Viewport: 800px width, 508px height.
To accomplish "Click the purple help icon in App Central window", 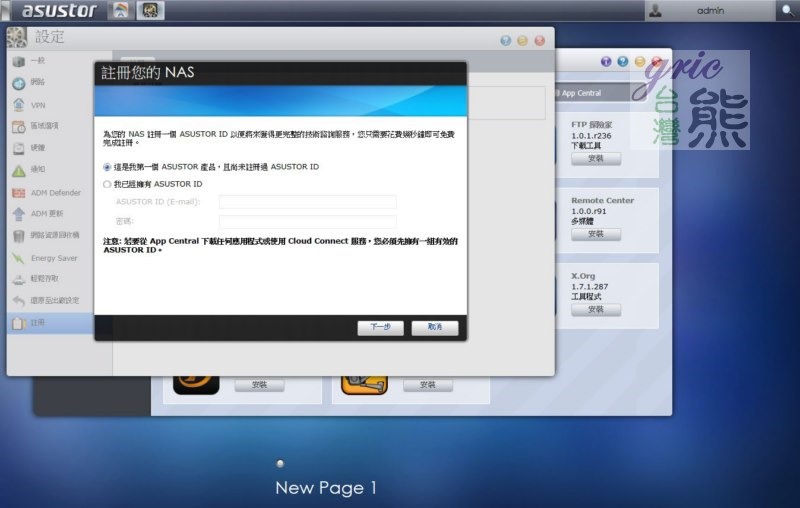I will [x=606, y=62].
